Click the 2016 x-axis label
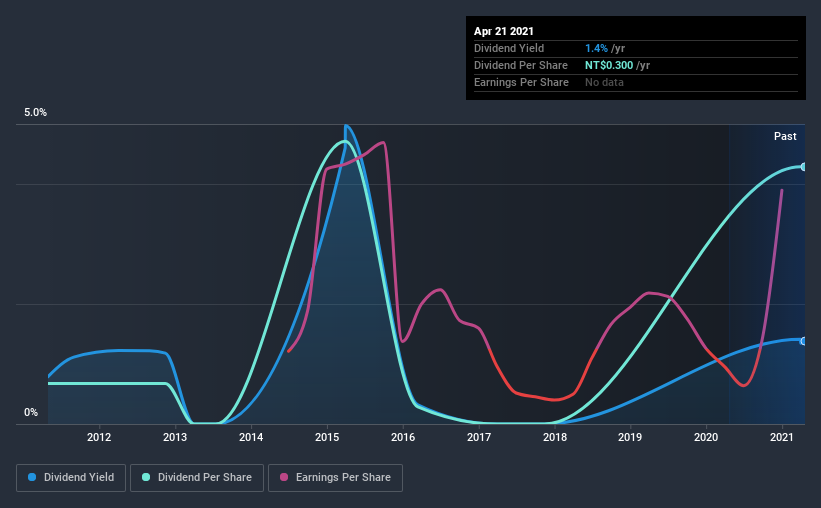Screen dimensions: 821x508 403,437
